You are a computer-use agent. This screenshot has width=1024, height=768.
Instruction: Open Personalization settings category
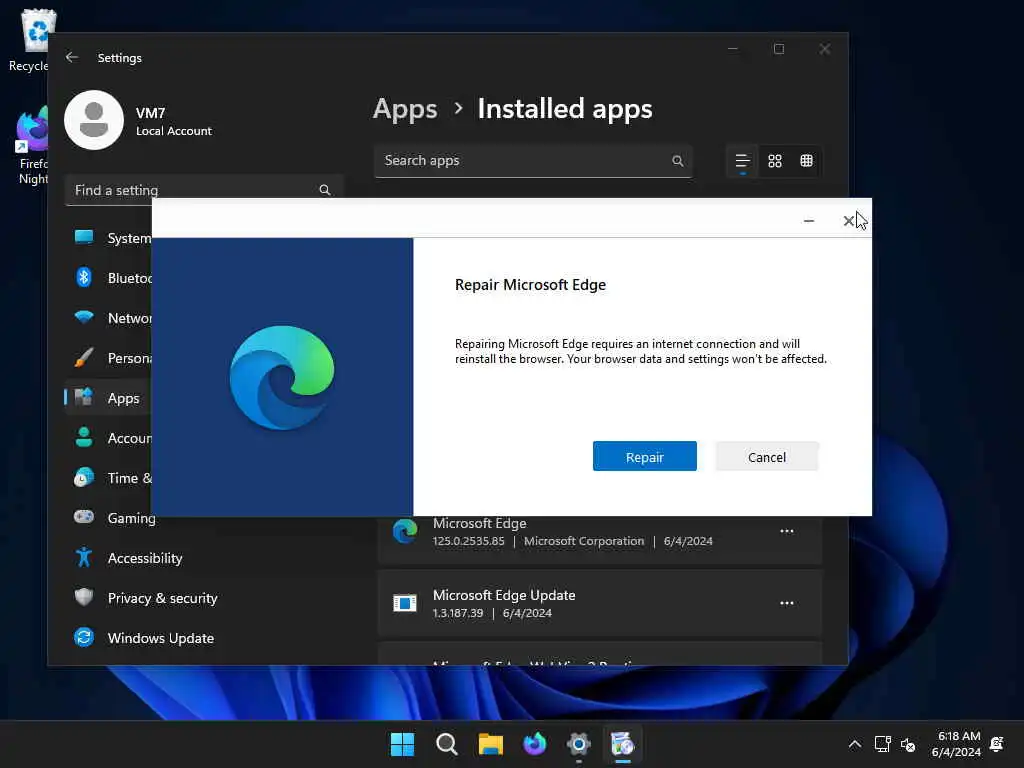coord(108,358)
